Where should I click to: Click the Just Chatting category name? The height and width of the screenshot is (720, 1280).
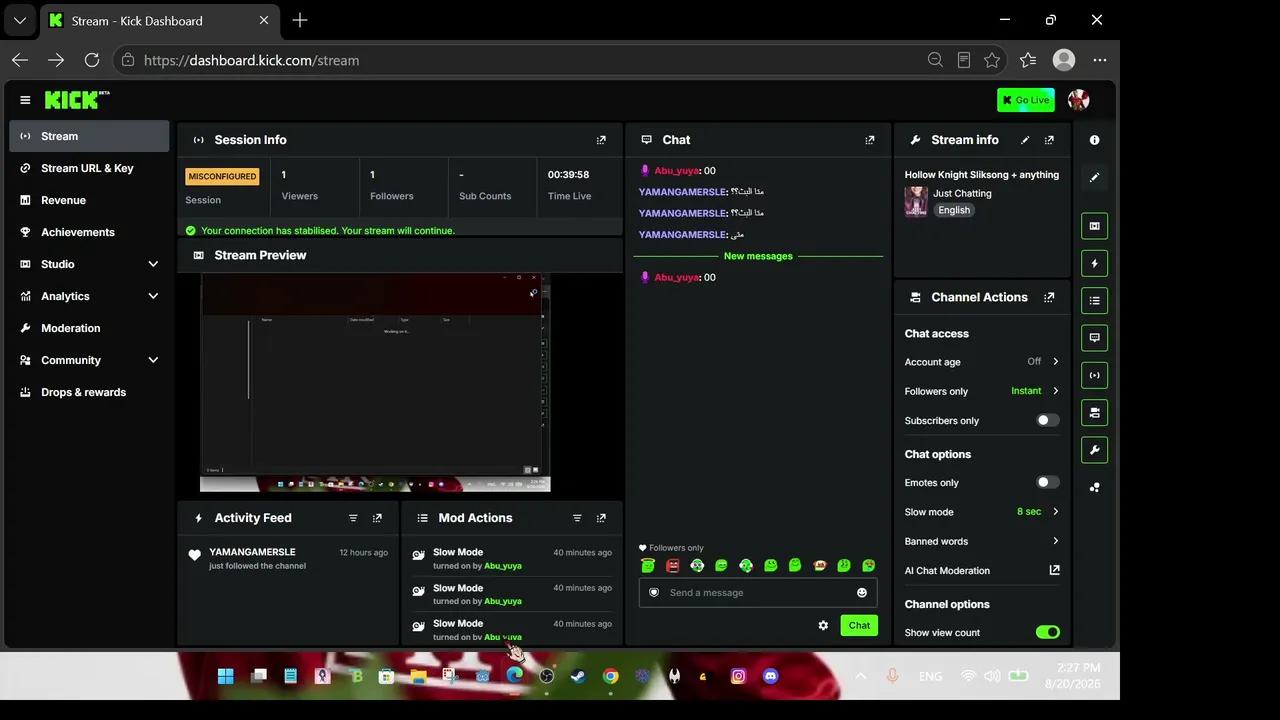(962, 193)
